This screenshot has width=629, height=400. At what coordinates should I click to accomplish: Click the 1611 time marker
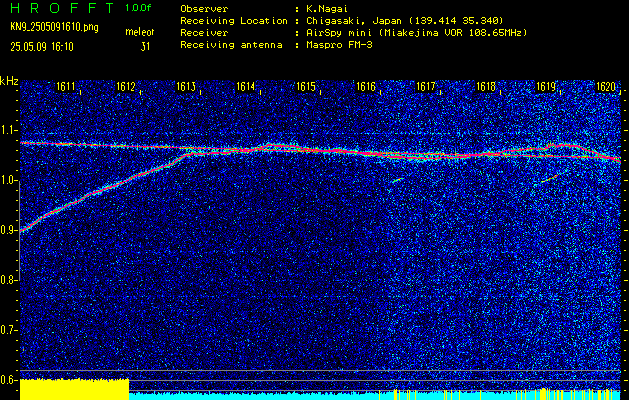point(65,86)
